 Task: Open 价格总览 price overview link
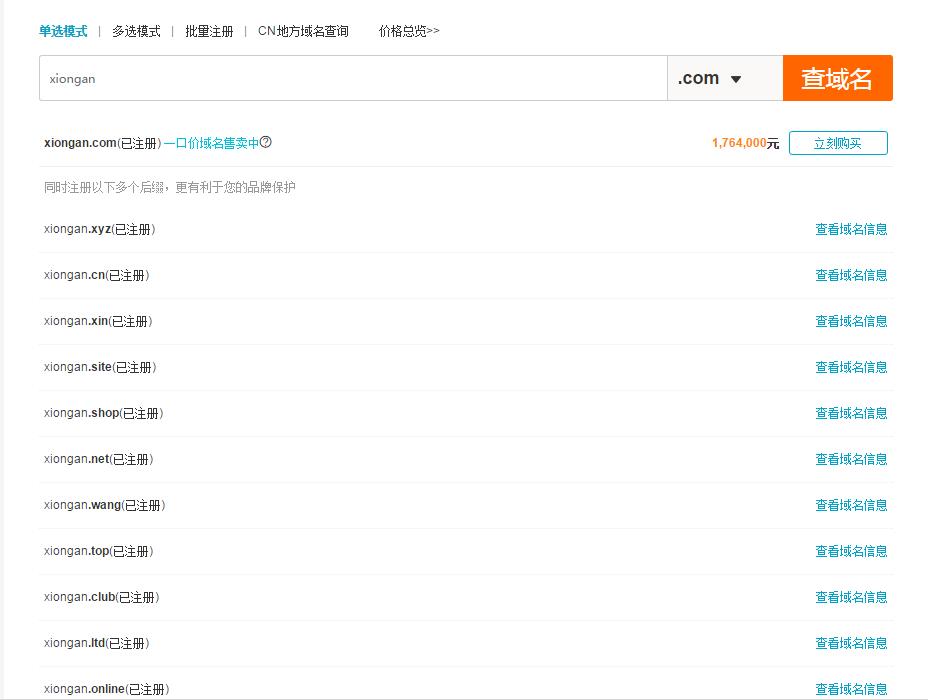(409, 31)
